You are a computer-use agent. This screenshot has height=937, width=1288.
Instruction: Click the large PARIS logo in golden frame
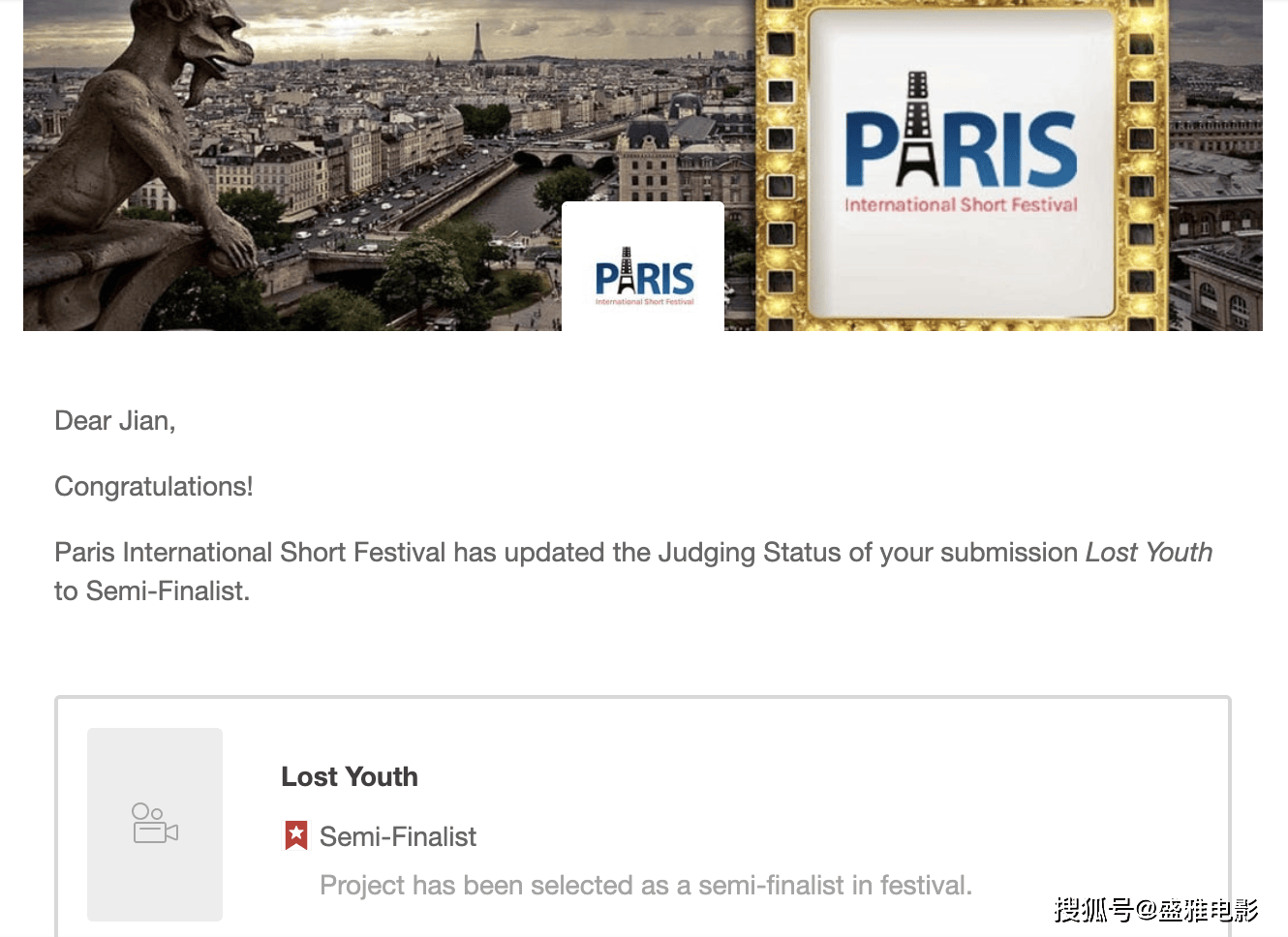coord(960,145)
